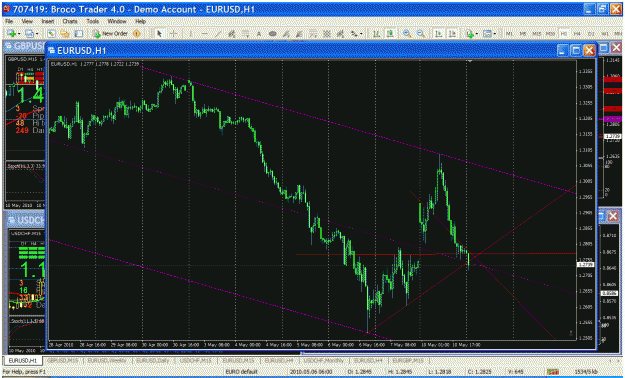Screen dimensions: 625x378
Task: Switch to the GBPUSD,M15 chart tab
Action: (63, 360)
